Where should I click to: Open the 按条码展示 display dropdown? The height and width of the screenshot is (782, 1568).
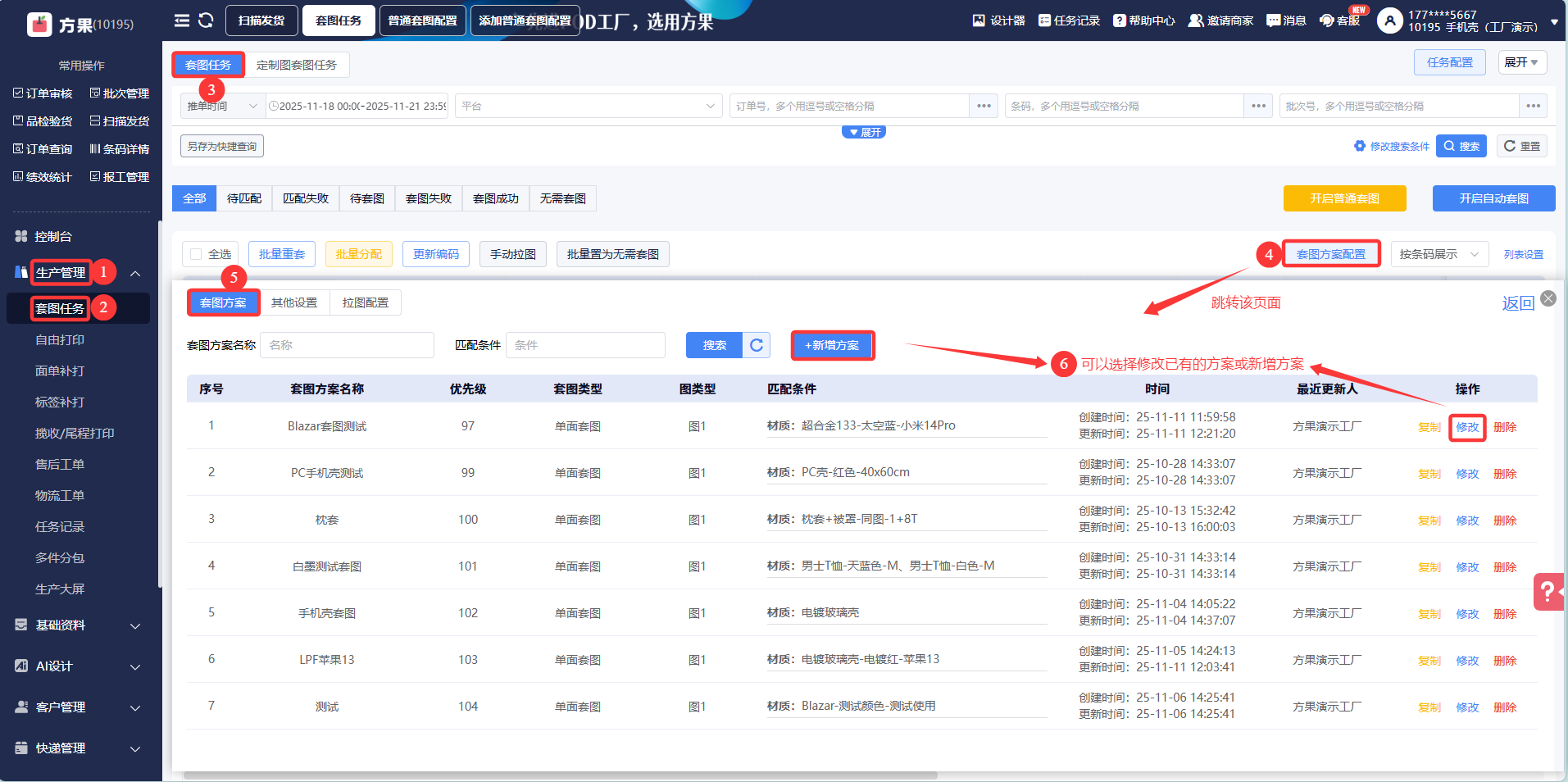point(1438,254)
